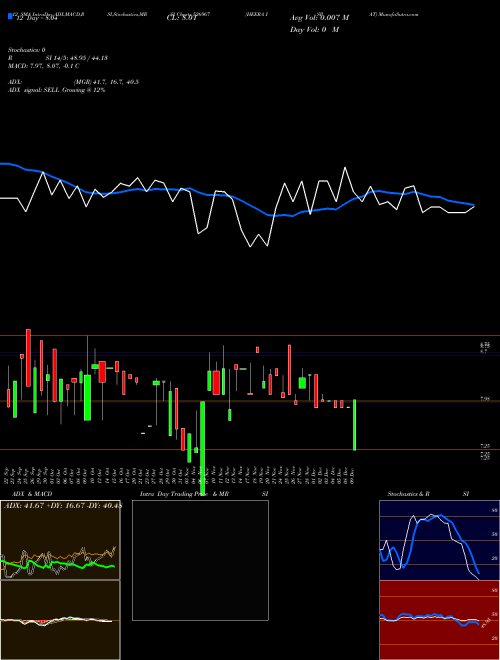Open the MACD histogram chart thumbnail
This screenshot has width=500, height=660.
tap(60, 620)
